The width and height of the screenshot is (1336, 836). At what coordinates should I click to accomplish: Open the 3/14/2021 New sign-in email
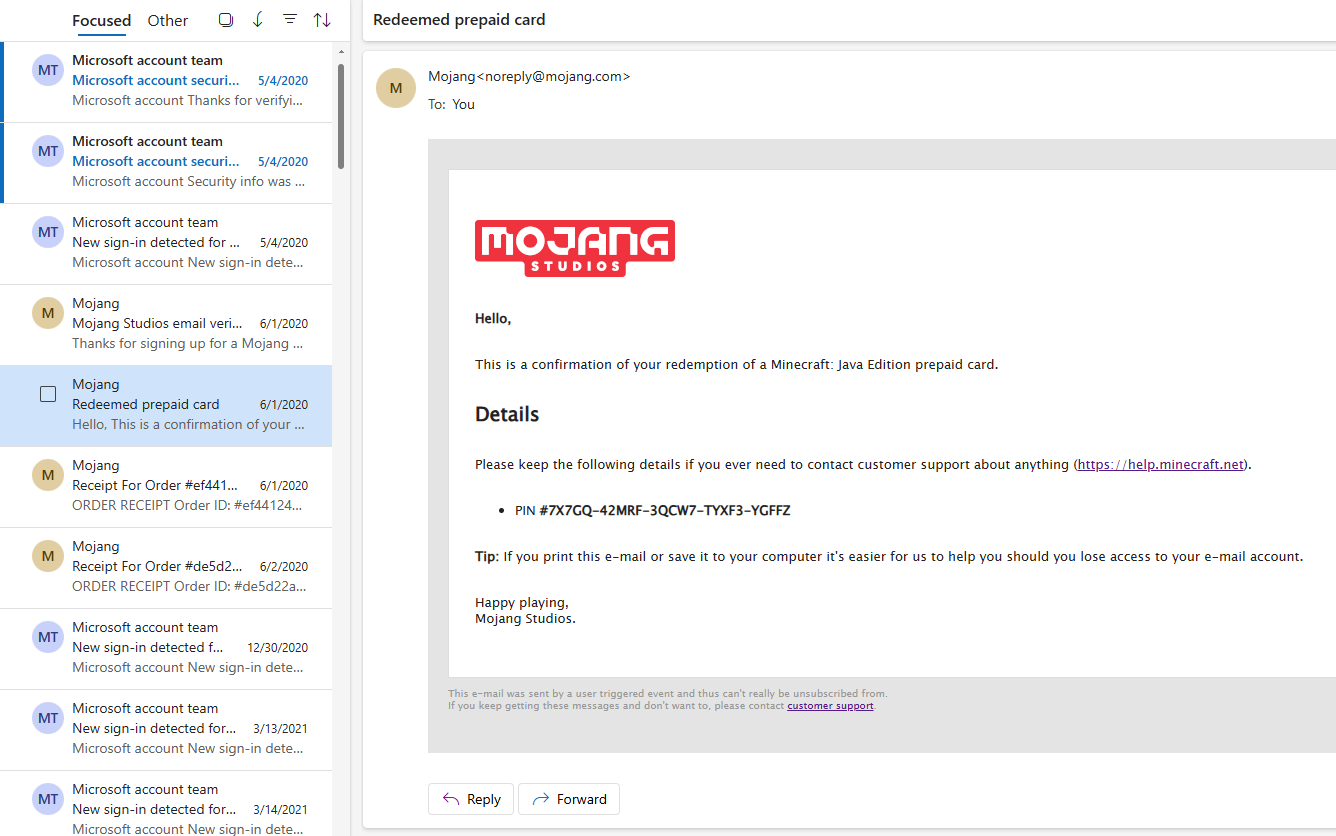point(166,803)
